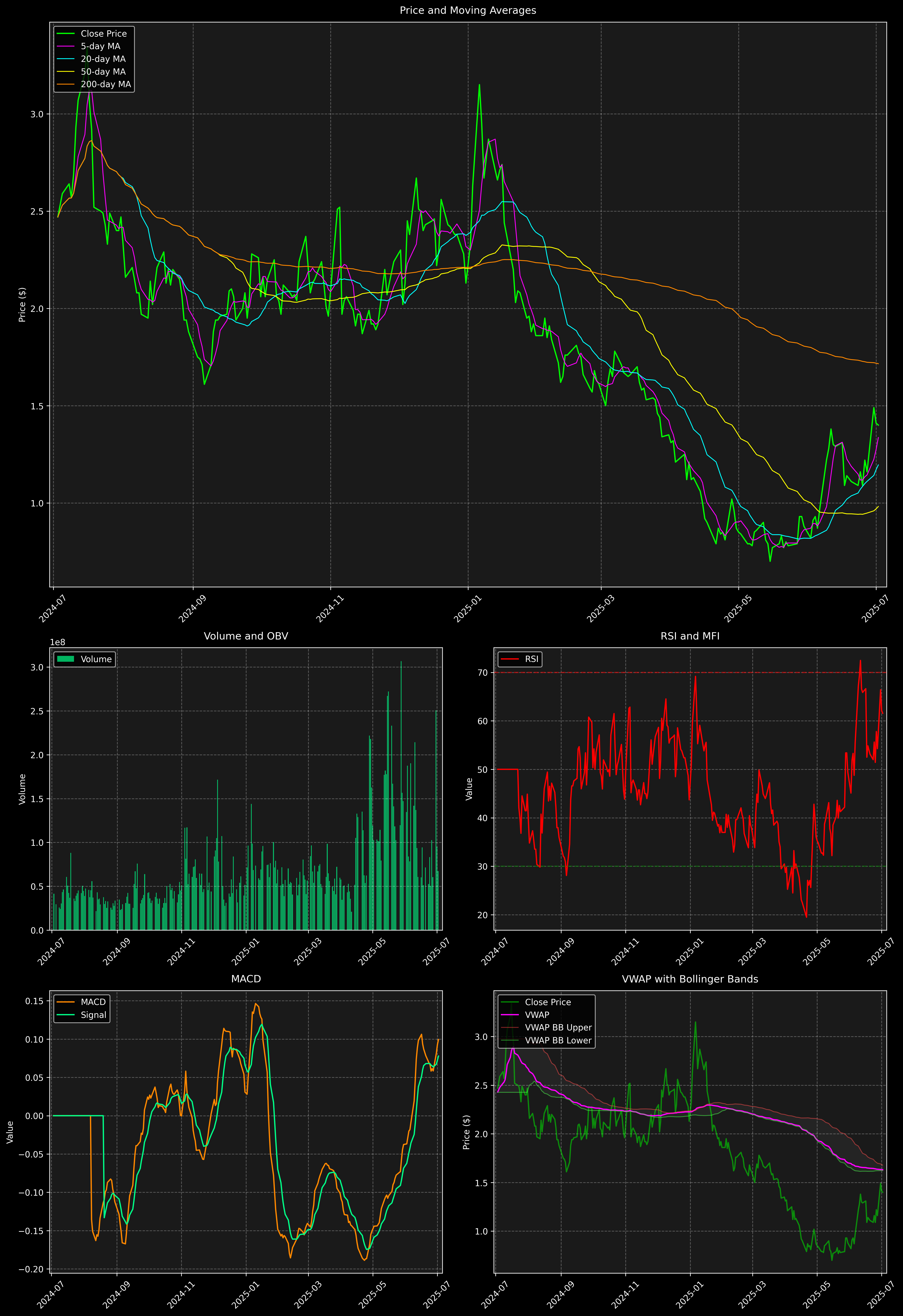This screenshot has width=903, height=1316.
Task: Select the '20-day MA' legend entry
Action: [103, 59]
